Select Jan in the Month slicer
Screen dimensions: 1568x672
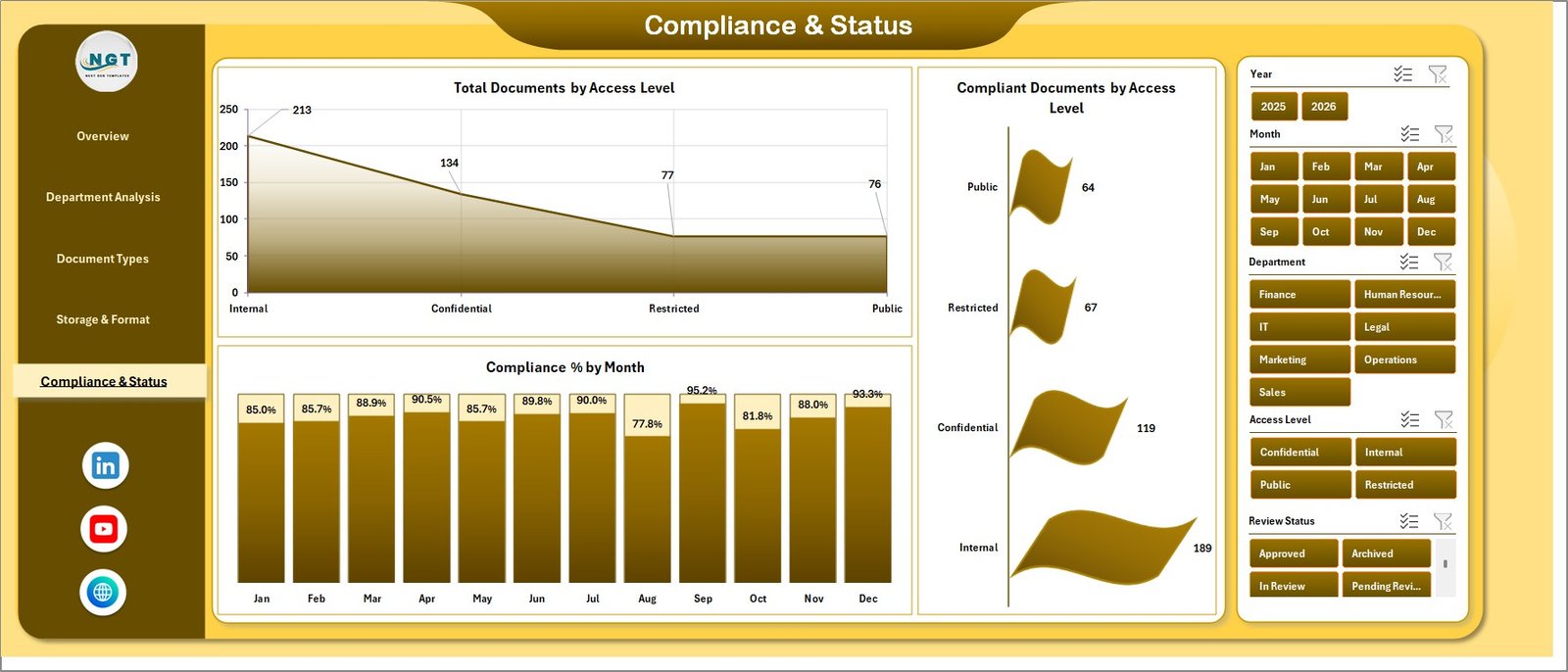(x=1274, y=167)
